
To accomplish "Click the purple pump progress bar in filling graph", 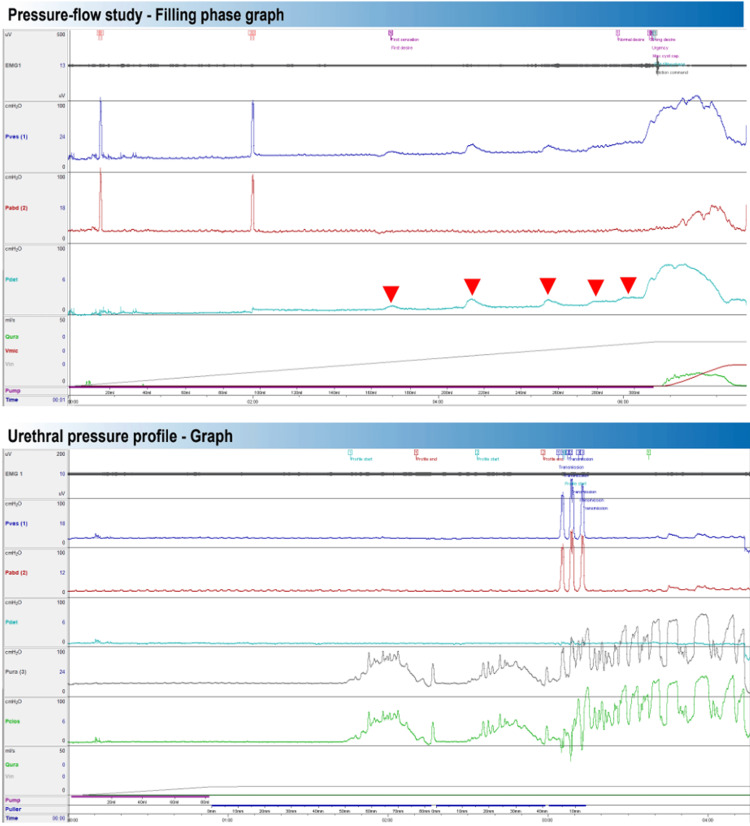I will click(x=361, y=387).
